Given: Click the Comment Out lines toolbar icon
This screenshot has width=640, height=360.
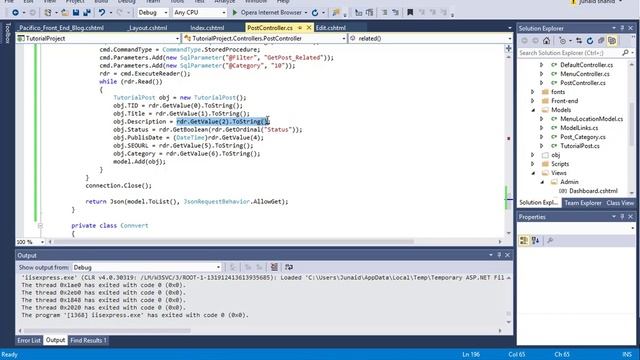Looking at the screenshot, I should 384,13.
